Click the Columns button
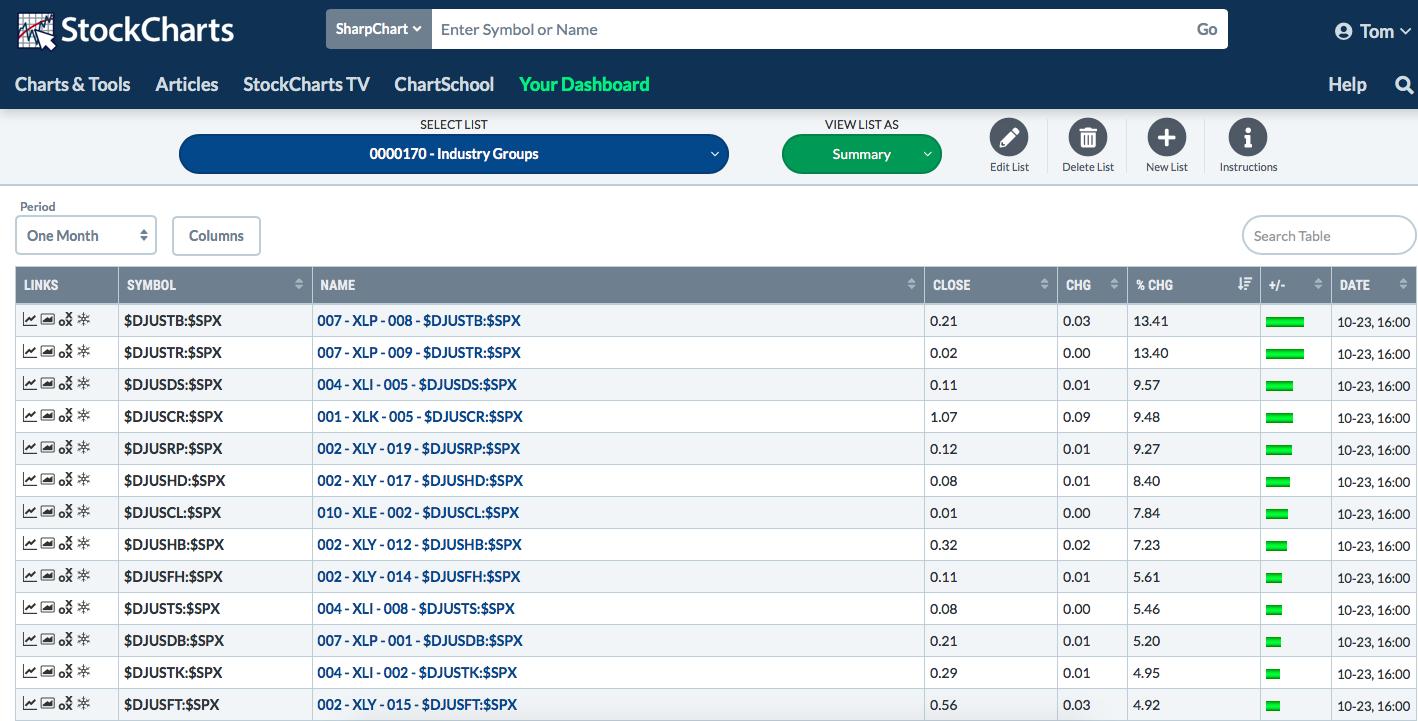Viewport: 1418px width, 721px height. [x=216, y=236]
